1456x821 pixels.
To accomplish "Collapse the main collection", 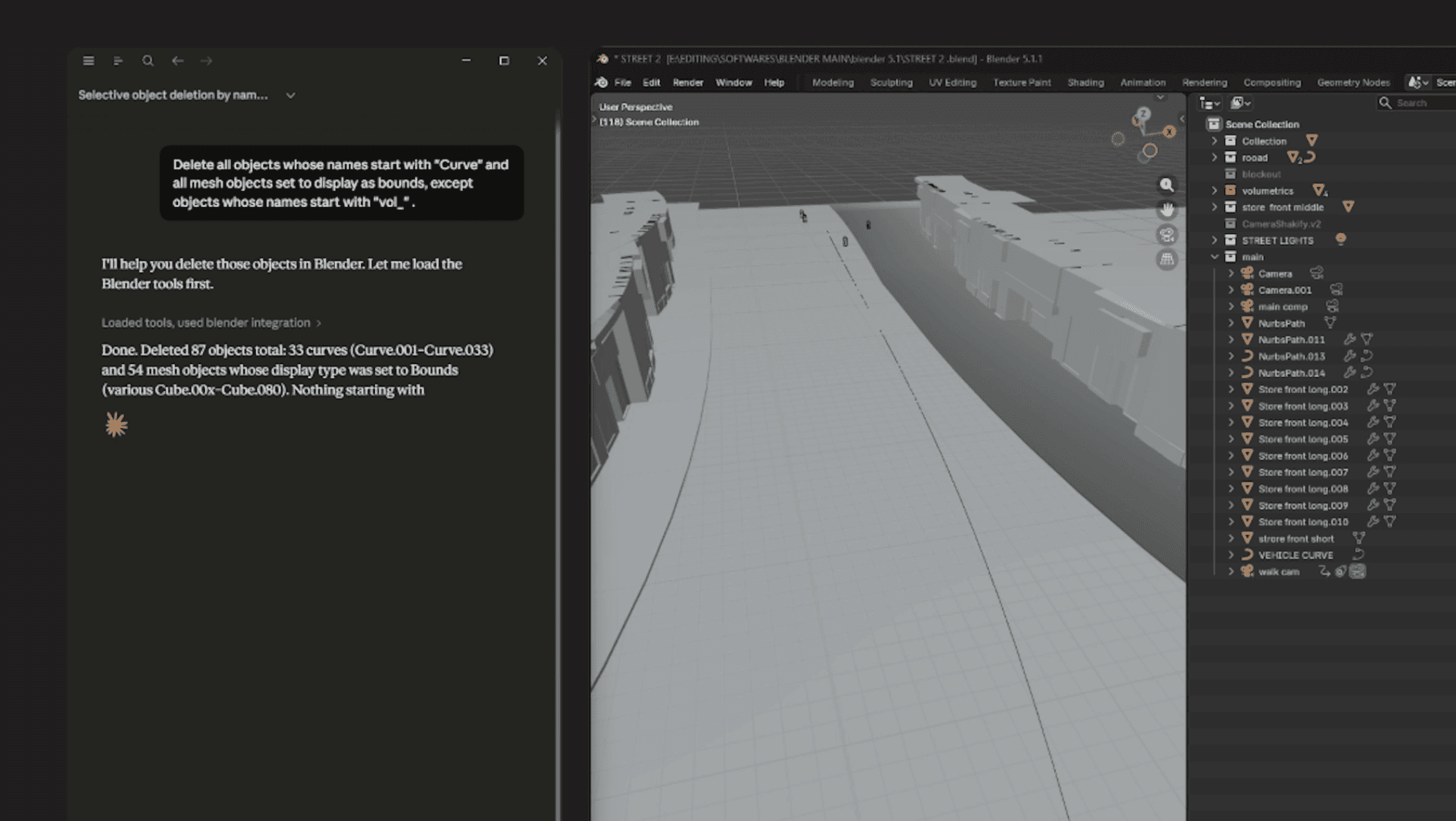I will tap(1214, 257).
